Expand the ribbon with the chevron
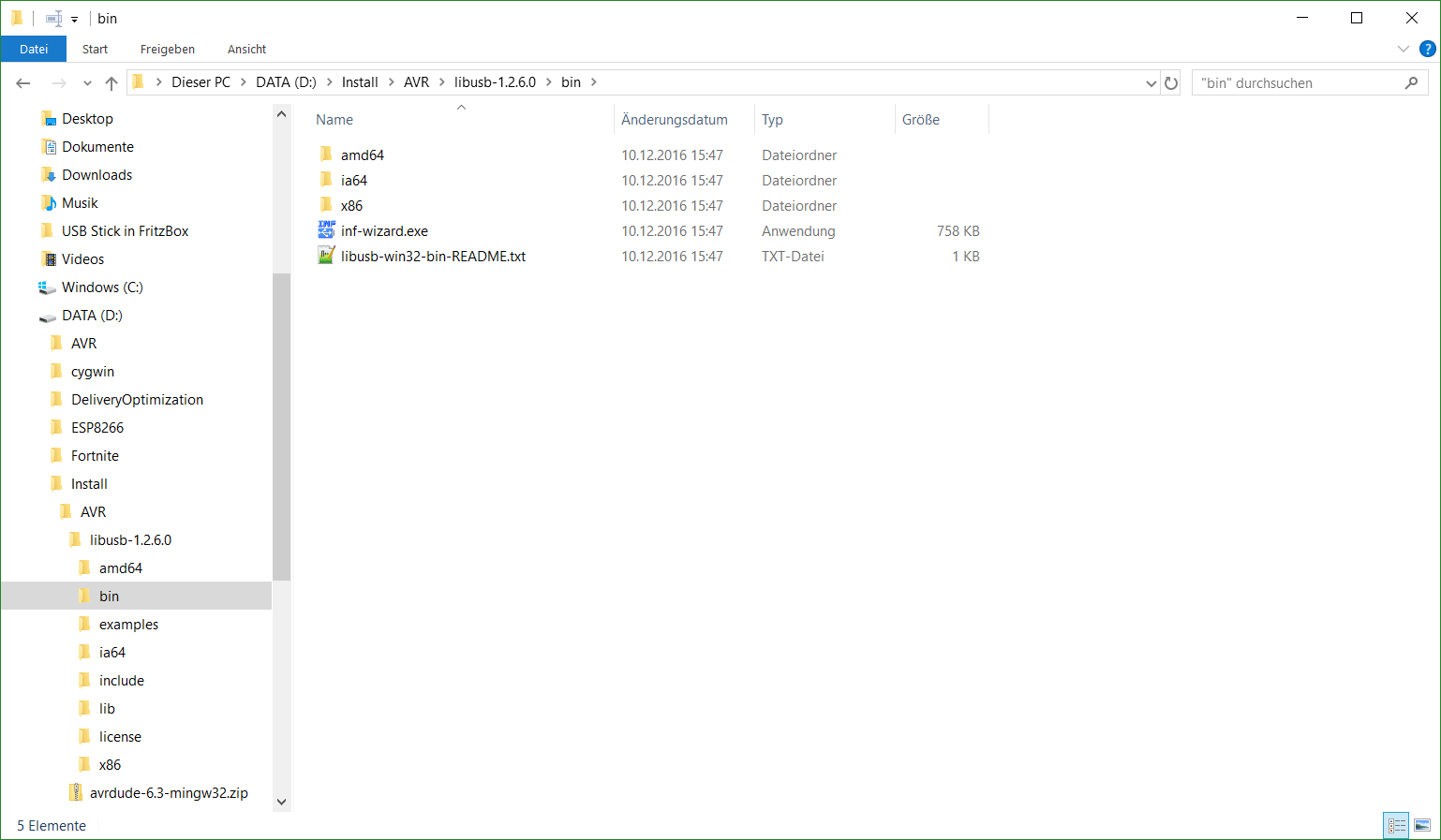The width and height of the screenshot is (1441, 840). coord(1403,49)
